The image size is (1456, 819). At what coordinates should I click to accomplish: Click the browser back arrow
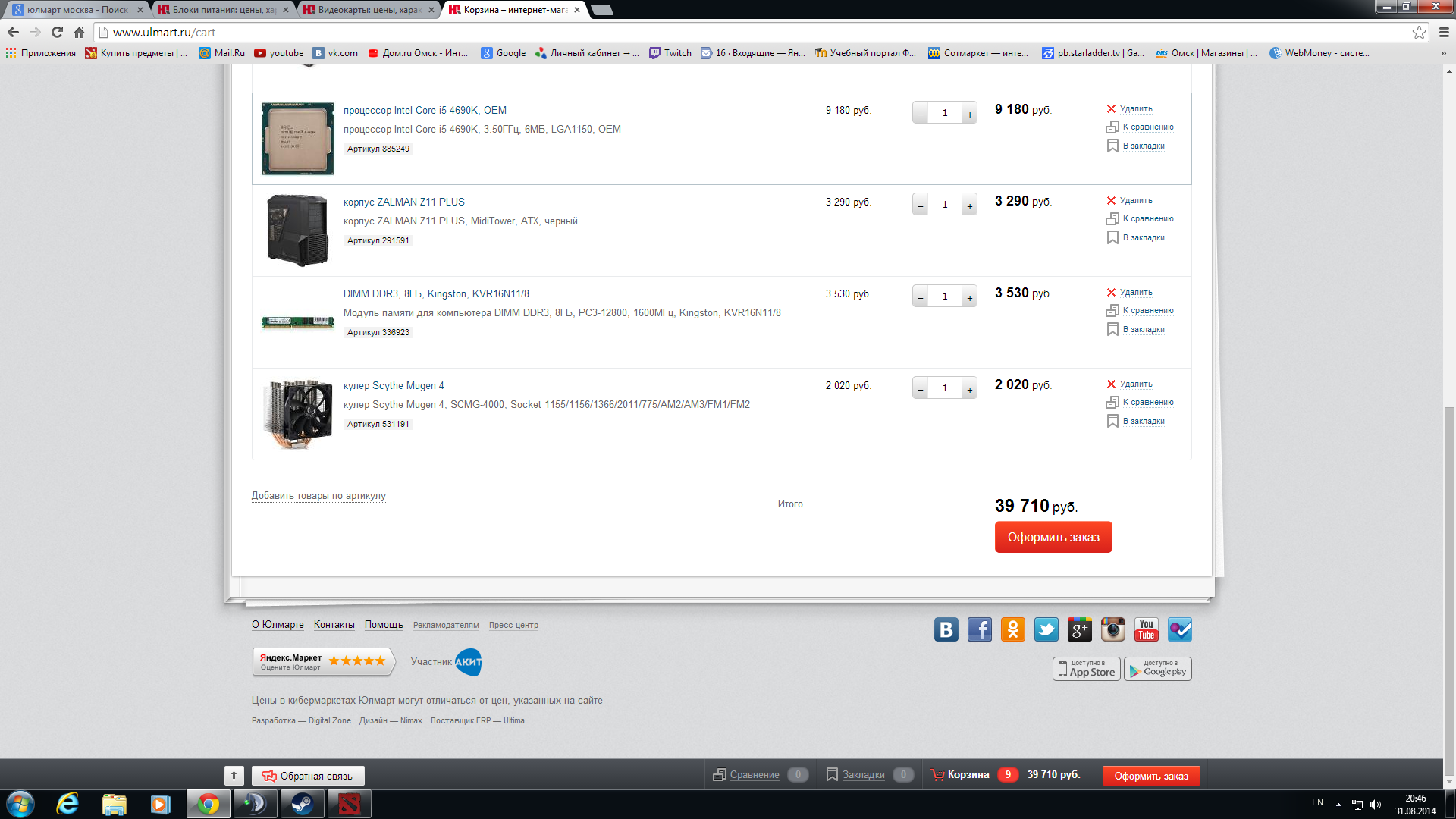point(13,32)
